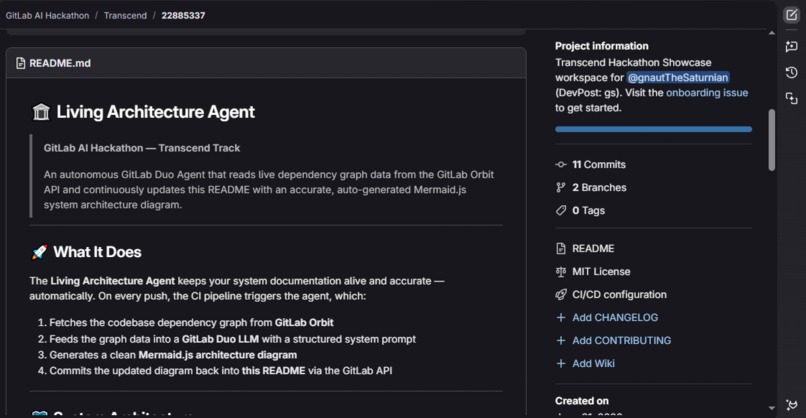Screen dimensions: 806x418
Task: Click the Created on label
Action: (x=582, y=401)
